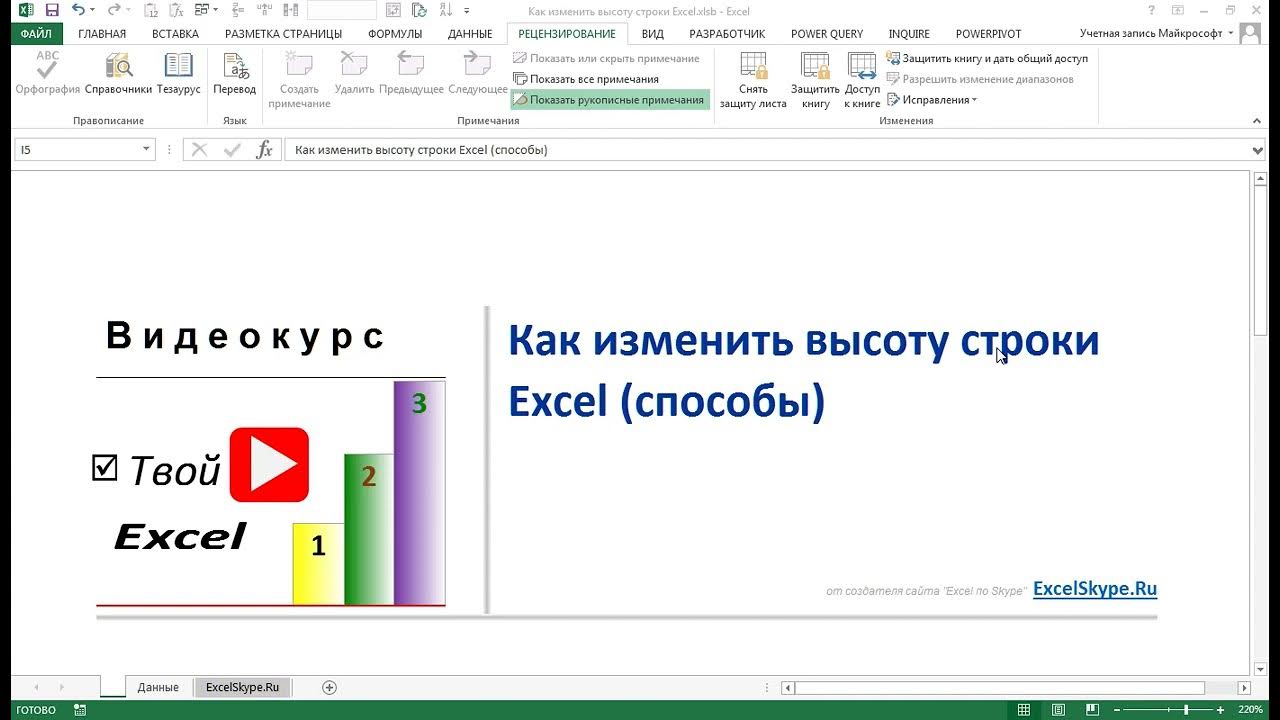The width and height of the screenshot is (1280, 720).
Task: Open the ФАЙЛ tab
Action: tap(36, 34)
